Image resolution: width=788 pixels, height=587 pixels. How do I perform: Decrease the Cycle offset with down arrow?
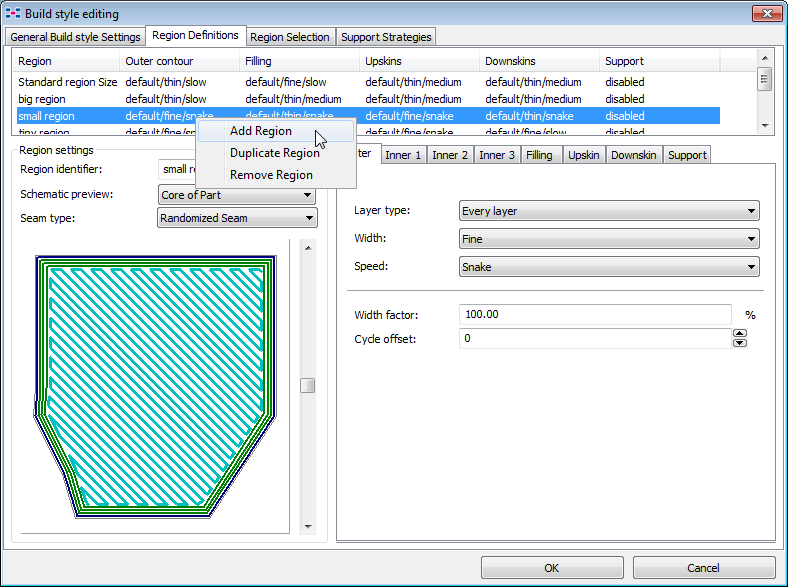click(x=740, y=343)
